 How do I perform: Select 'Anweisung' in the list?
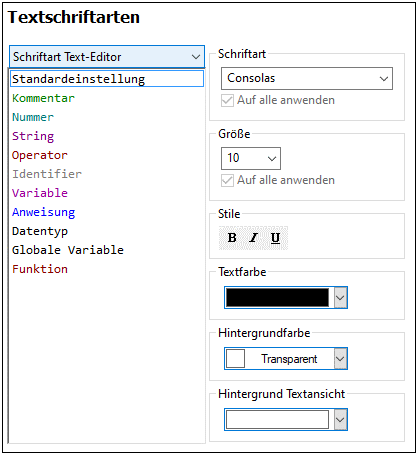[x=44, y=212]
